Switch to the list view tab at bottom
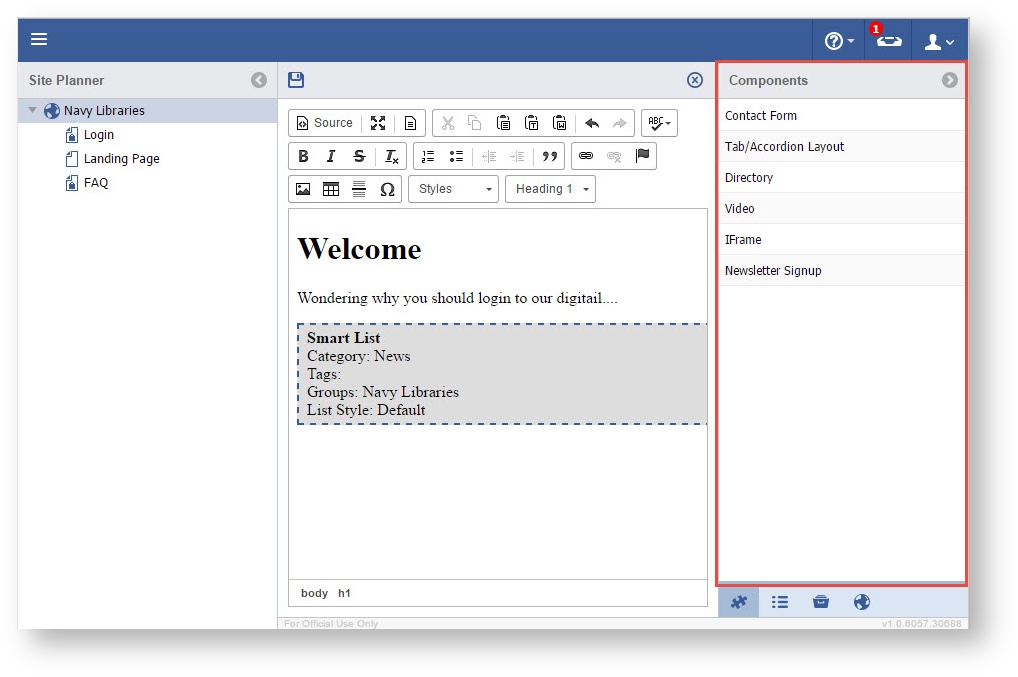The width and height of the screenshot is (1018, 677). (780, 602)
